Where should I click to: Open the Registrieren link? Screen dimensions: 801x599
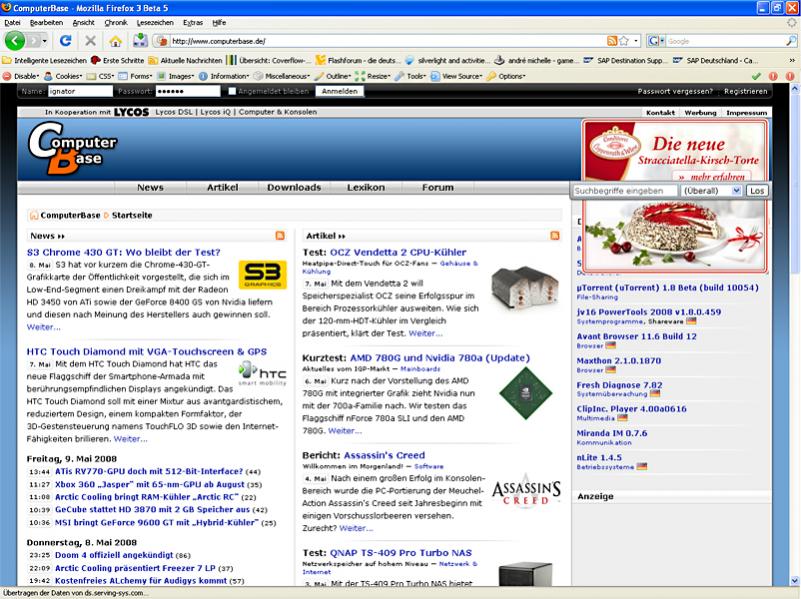tap(745, 91)
